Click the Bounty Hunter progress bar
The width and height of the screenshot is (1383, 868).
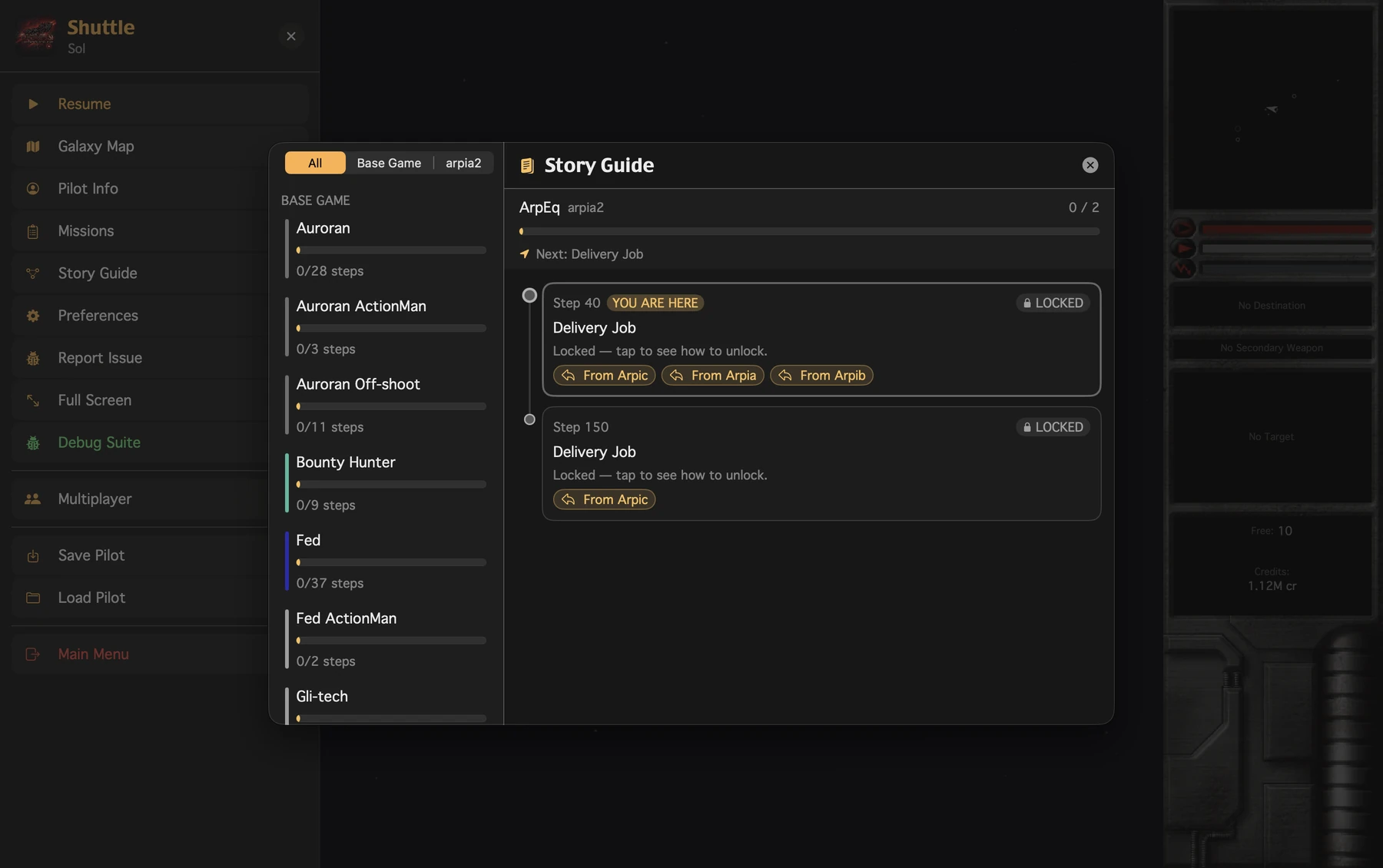(391, 485)
